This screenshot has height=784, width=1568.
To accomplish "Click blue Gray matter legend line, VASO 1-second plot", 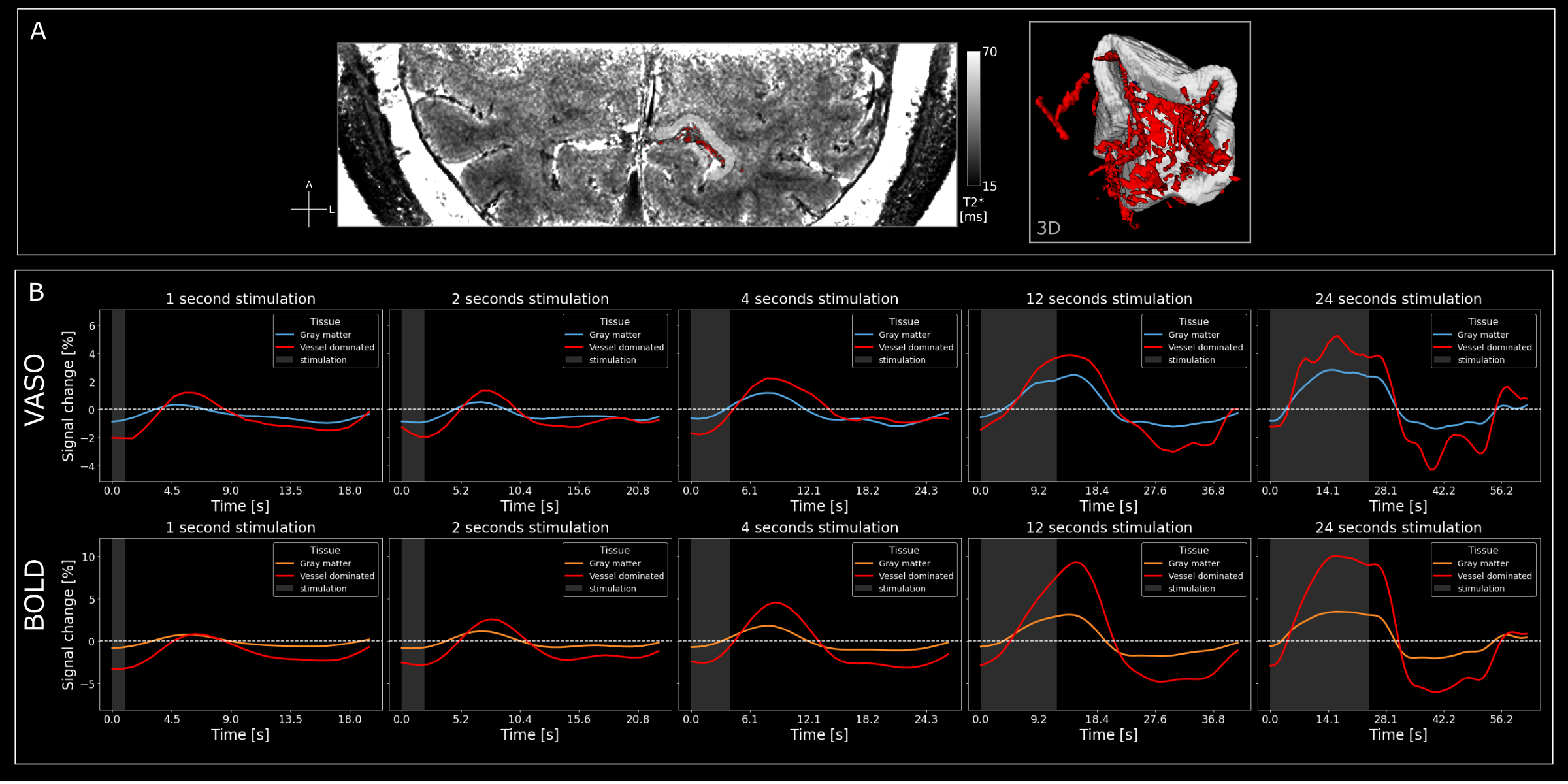I will pos(285,335).
